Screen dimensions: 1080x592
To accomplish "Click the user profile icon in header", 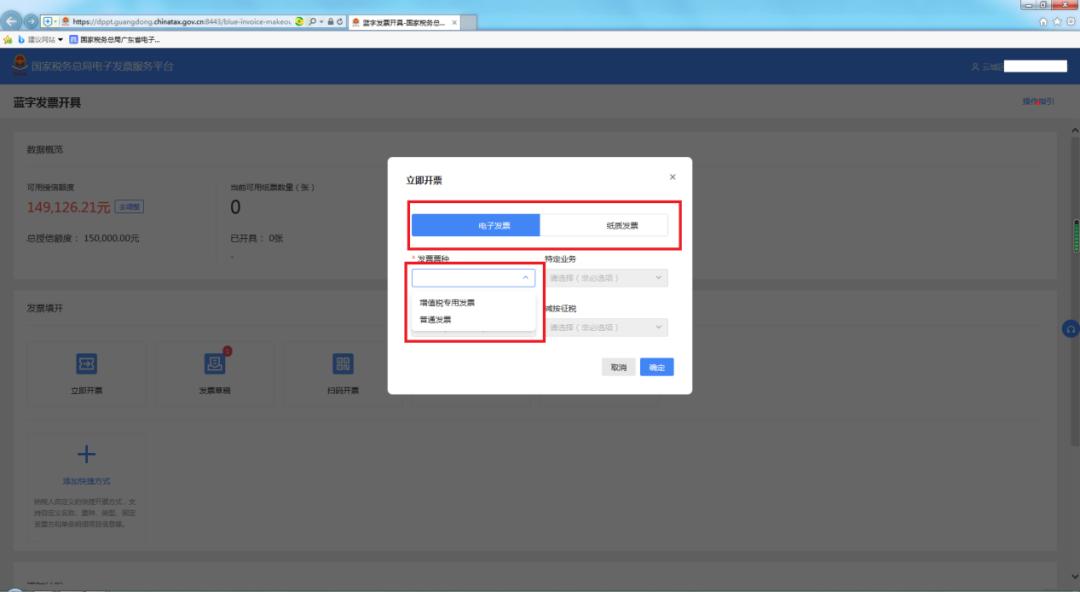I will [975, 67].
